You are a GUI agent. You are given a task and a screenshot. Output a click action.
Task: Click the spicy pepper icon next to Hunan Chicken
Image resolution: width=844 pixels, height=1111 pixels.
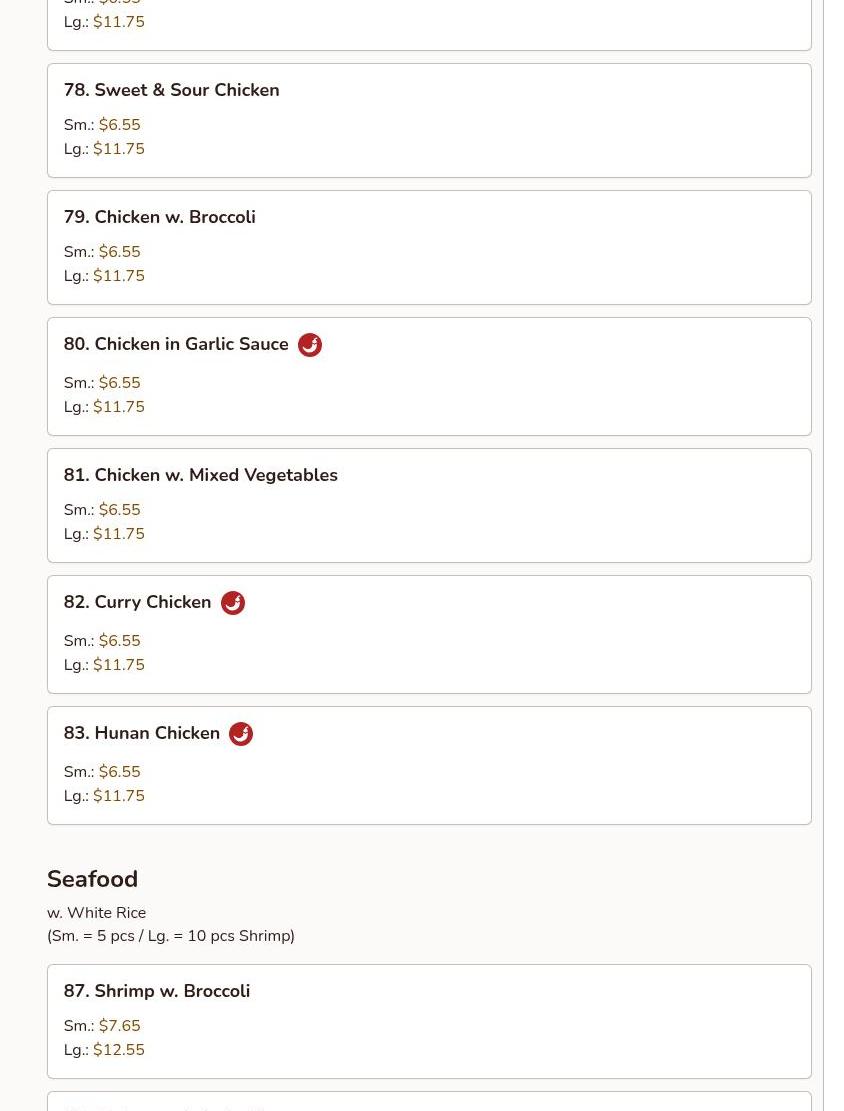click(241, 734)
